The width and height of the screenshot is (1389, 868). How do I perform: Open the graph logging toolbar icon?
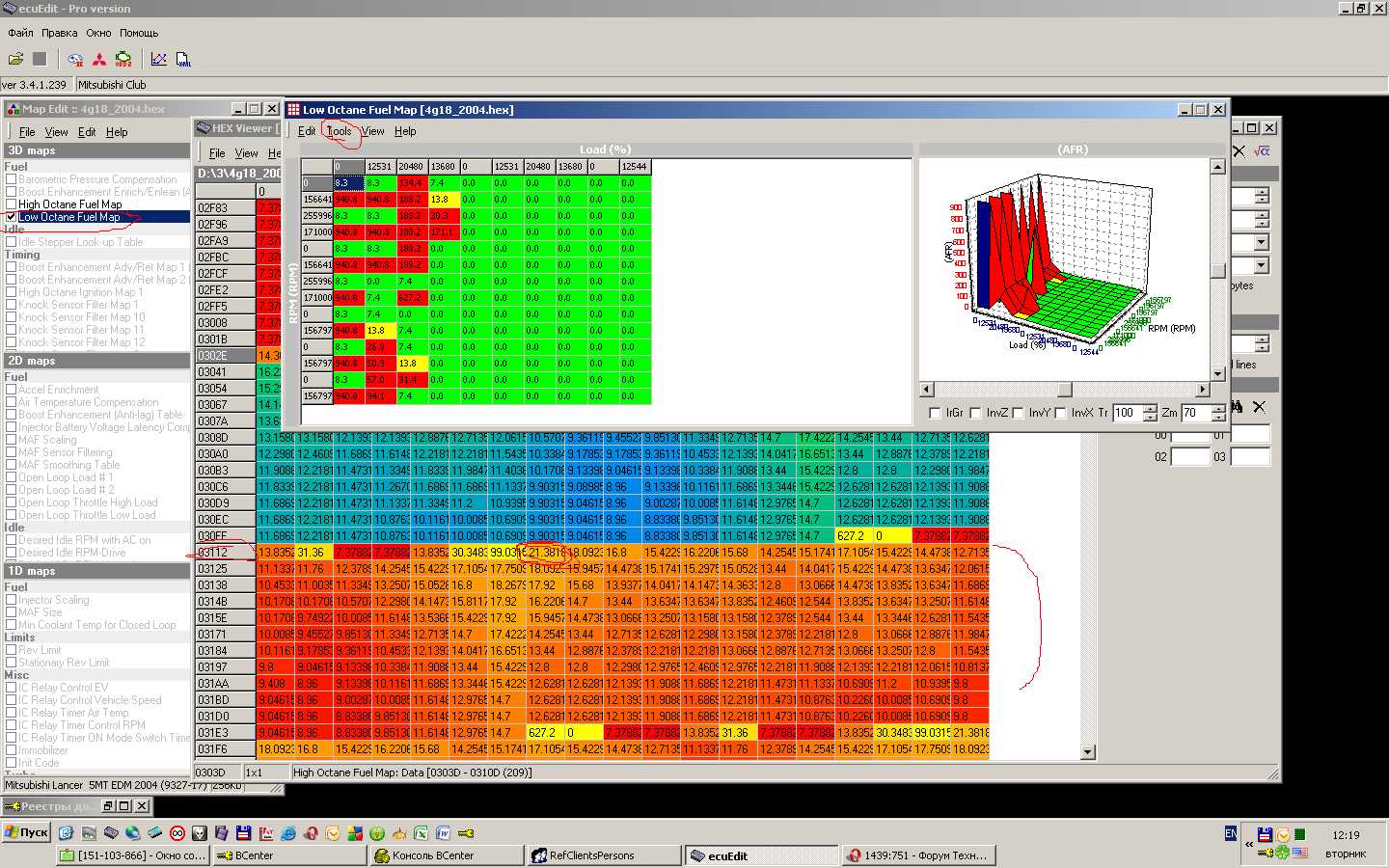click(159, 60)
